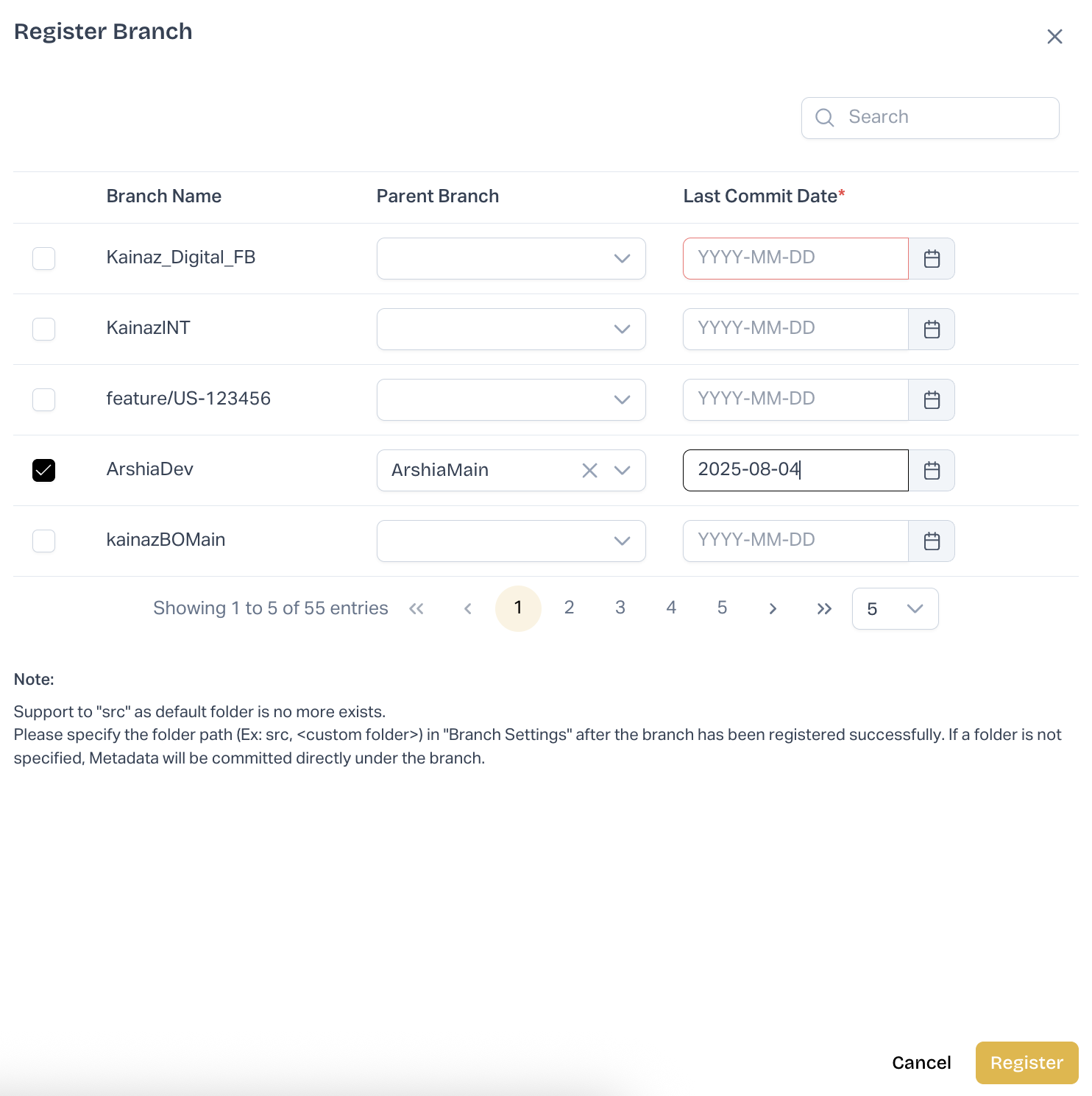Switch to page 2 of entries

point(569,608)
